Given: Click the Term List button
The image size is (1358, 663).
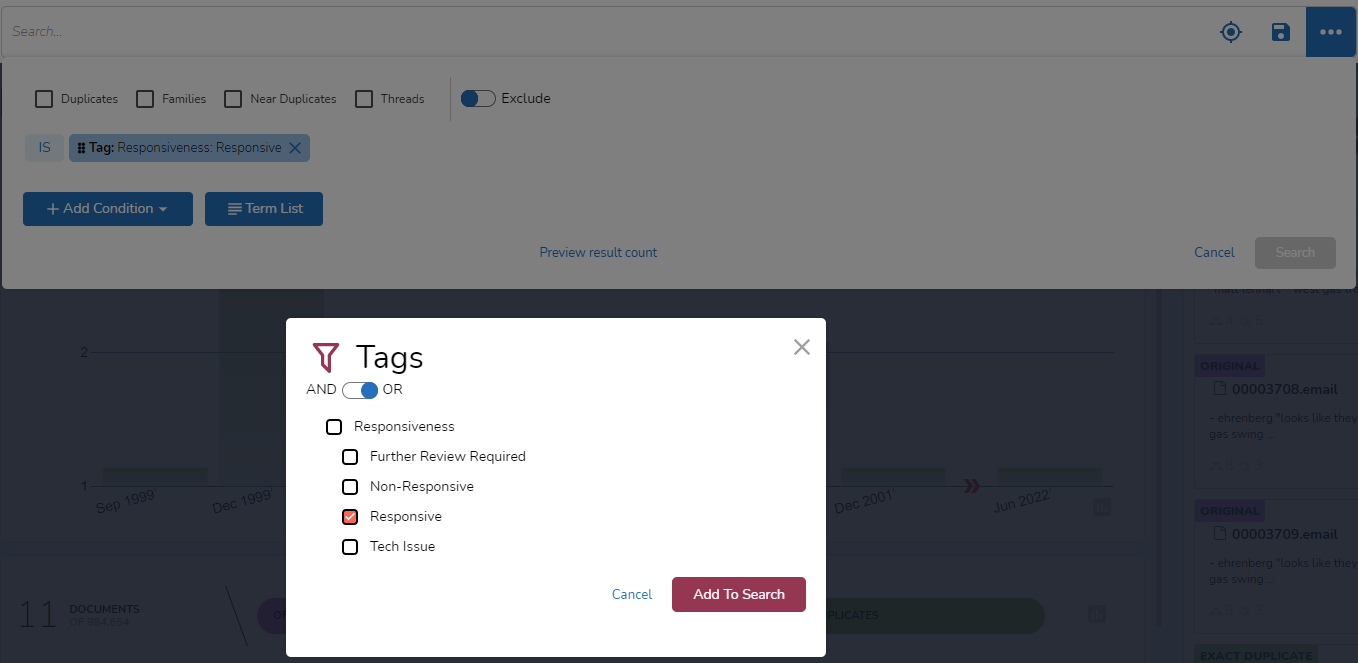Looking at the screenshot, I should [264, 209].
